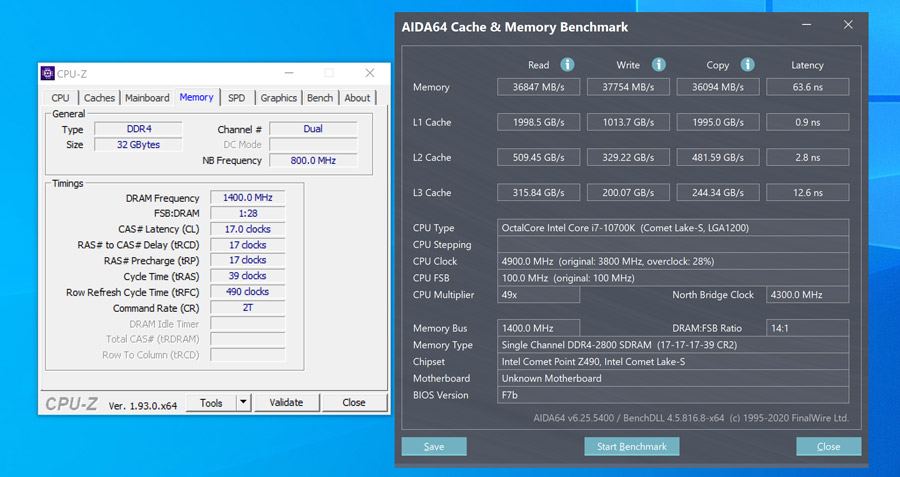Click the Type field DDR4 in CPU-Z
The height and width of the screenshot is (477, 900).
pyautogui.click(x=138, y=129)
